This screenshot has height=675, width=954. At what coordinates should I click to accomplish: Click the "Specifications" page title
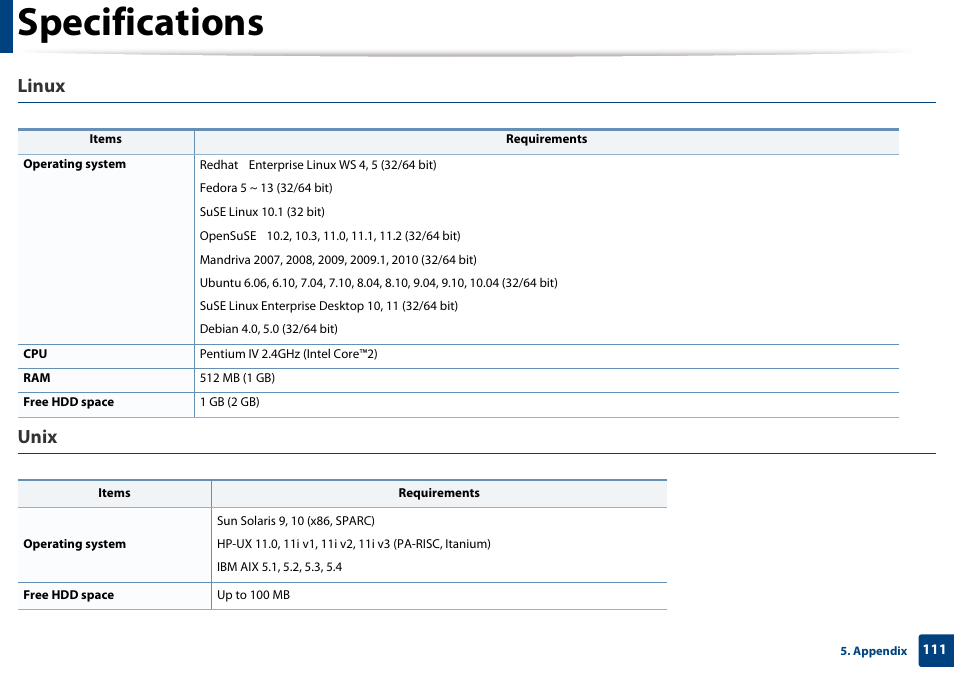pyautogui.click(x=140, y=22)
